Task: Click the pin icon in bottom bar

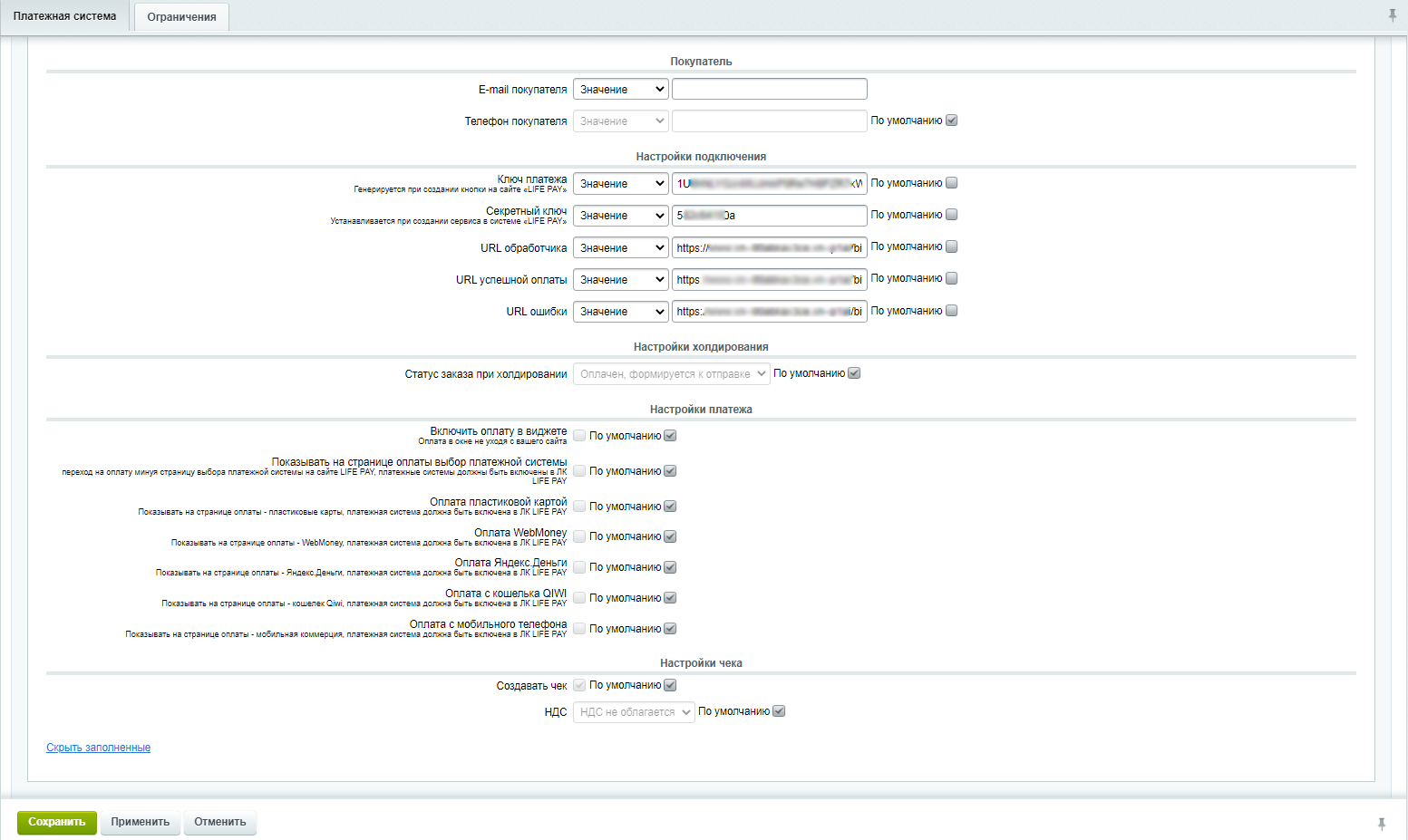Action: tap(1381, 824)
